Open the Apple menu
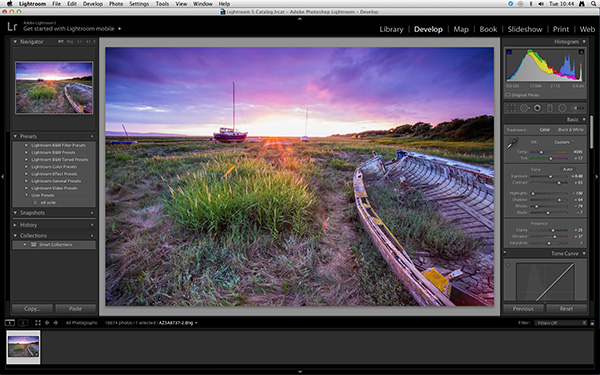The height and width of the screenshot is (375, 600). point(10,4)
